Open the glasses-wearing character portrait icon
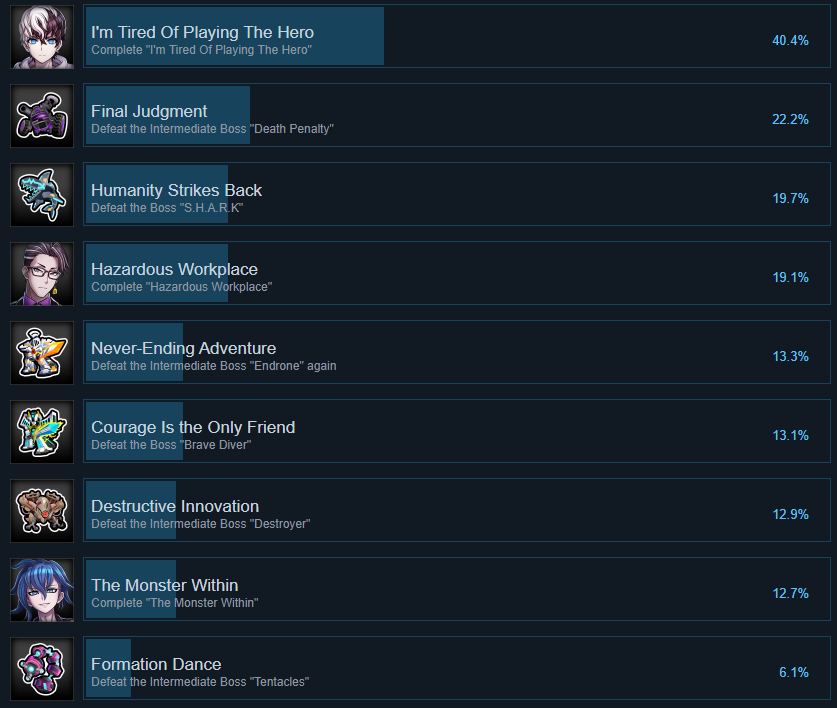The width and height of the screenshot is (837, 708). click(42, 274)
